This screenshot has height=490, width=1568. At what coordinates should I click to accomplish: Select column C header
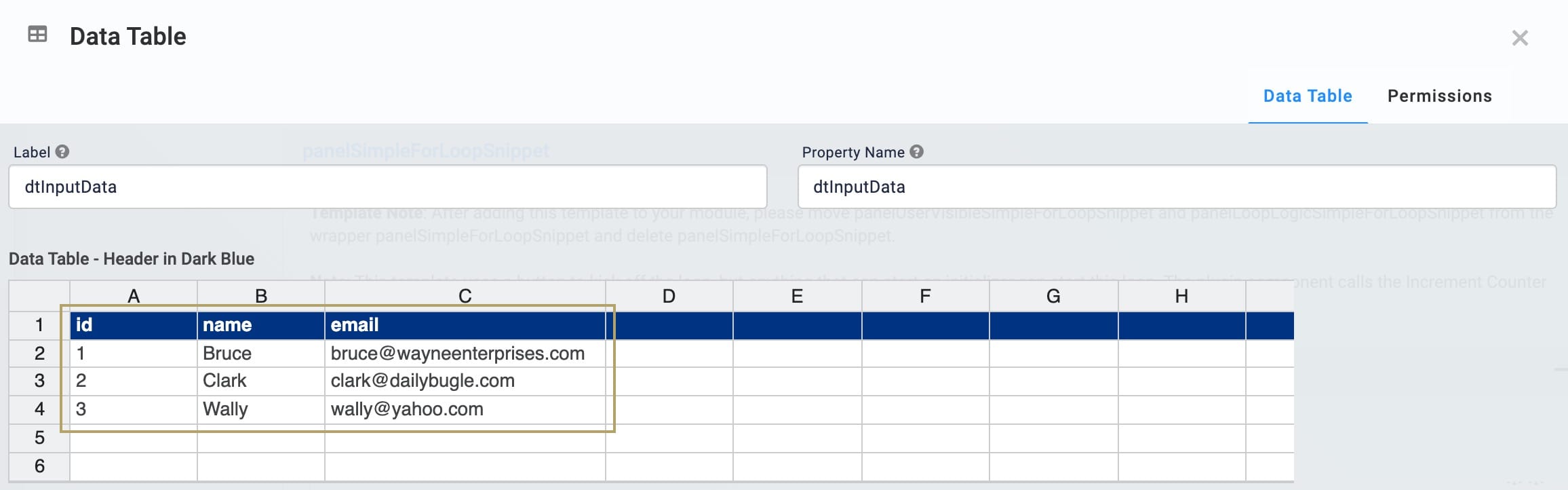point(465,296)
